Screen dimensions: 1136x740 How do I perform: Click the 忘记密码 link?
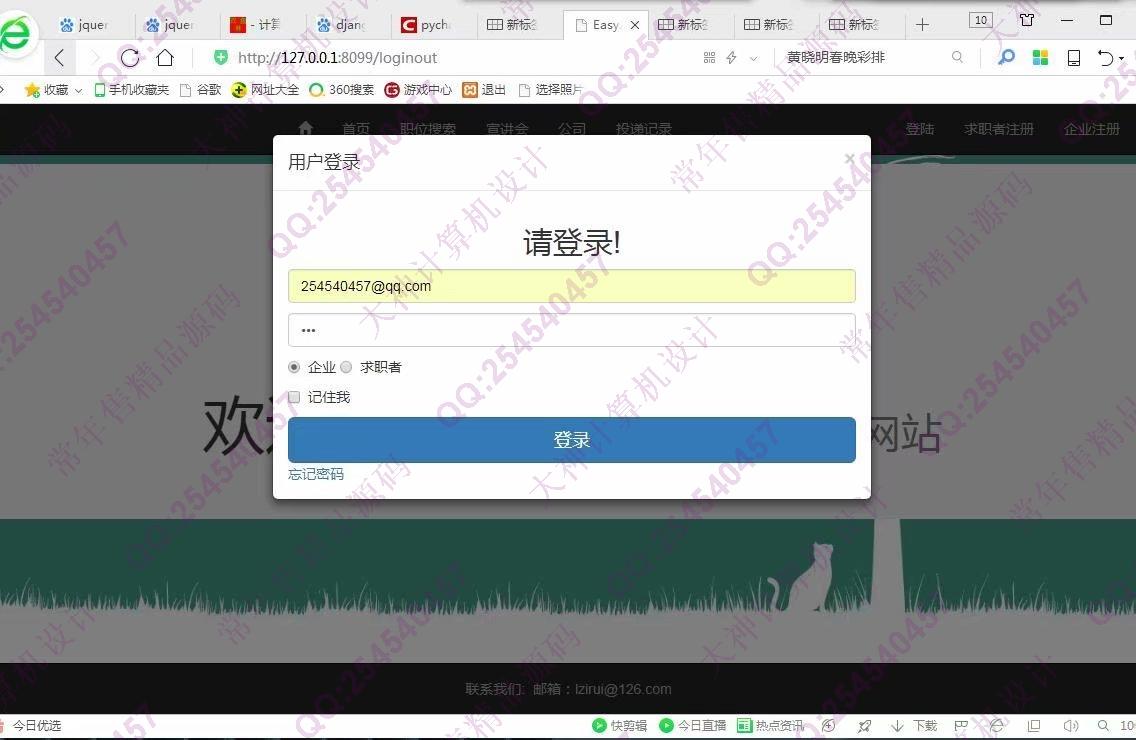pos(316,474)
